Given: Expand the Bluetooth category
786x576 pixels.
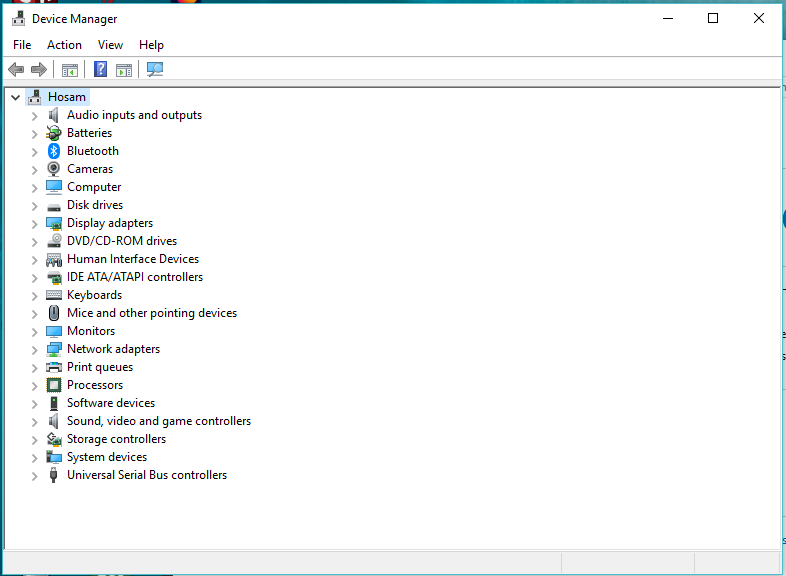Looking at the screenshot, I should click(34, 152).
